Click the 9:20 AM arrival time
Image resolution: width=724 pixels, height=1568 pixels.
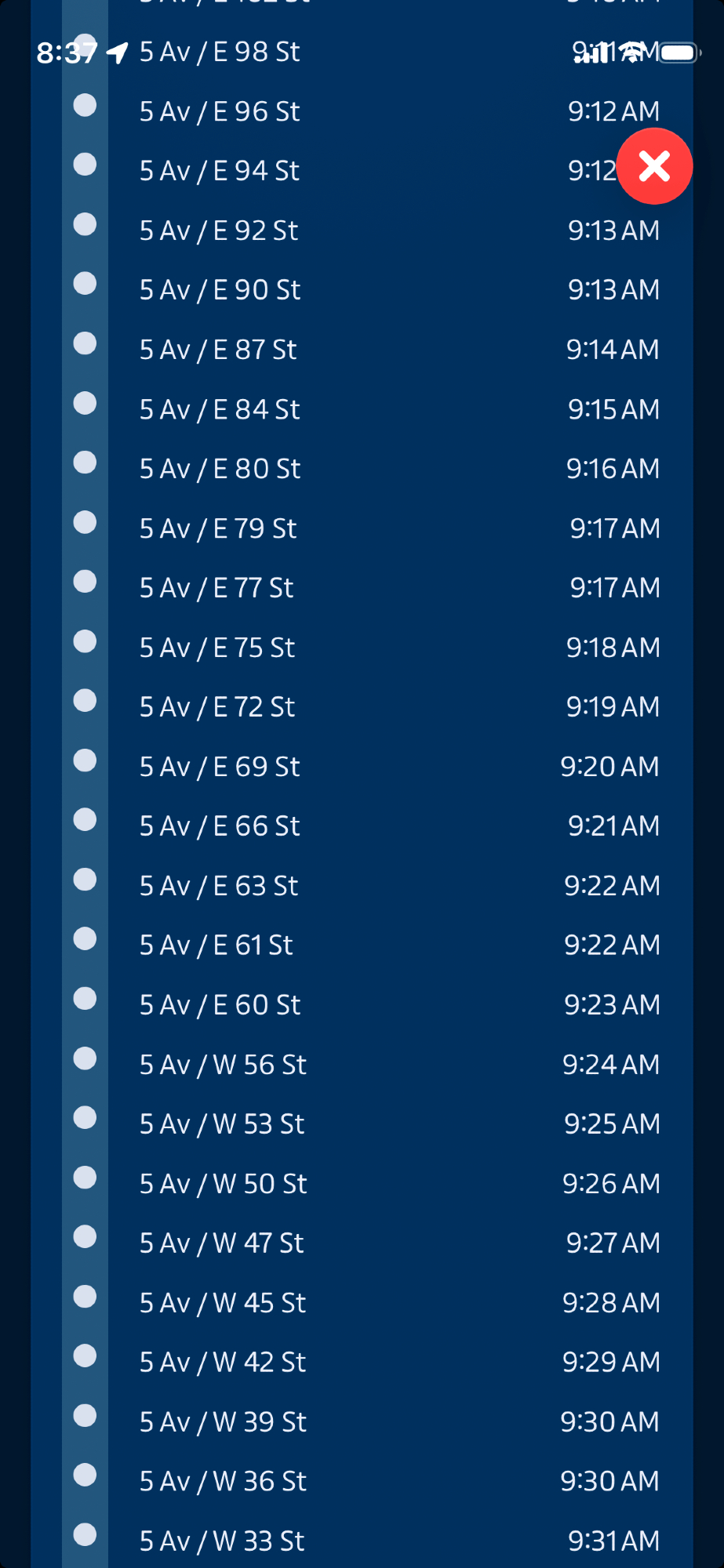[609, 767]
